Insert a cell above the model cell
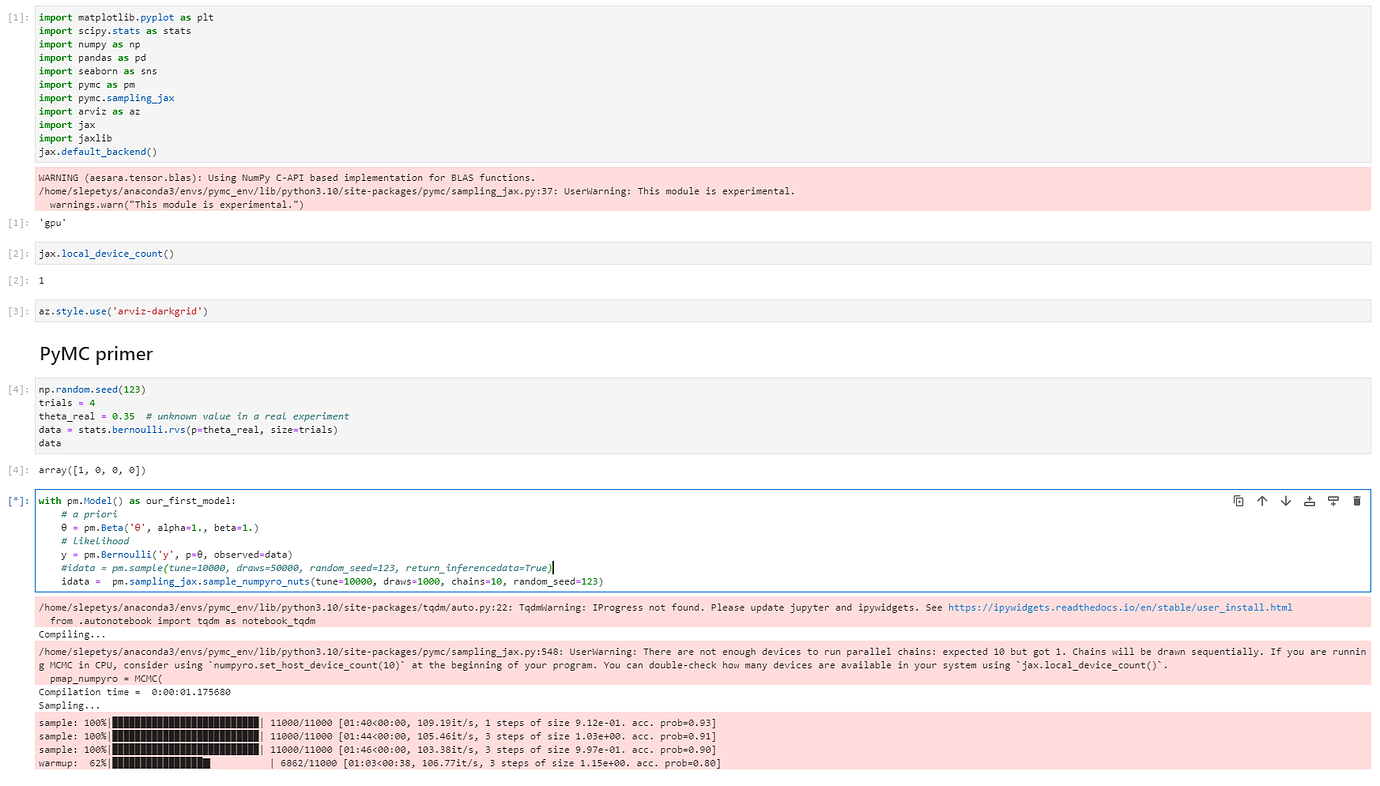 point(1309,501)
